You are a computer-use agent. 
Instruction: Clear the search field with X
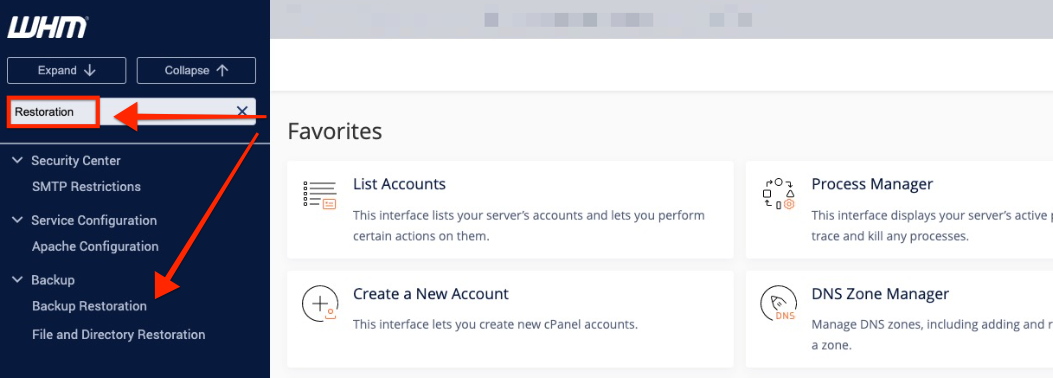click(242, 111)
